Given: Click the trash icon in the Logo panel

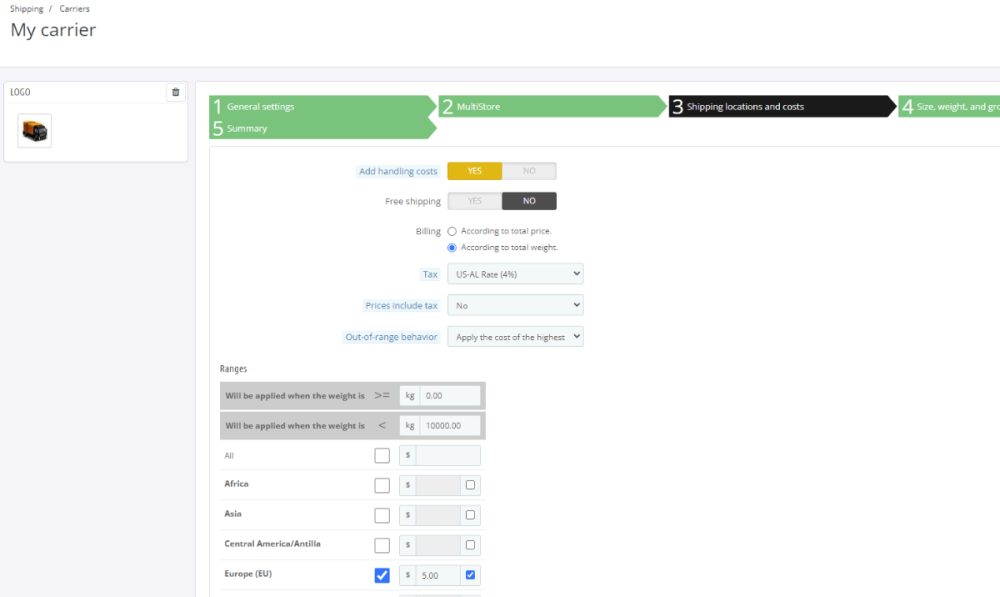Looking at the screenshot, I should [176, 92].
